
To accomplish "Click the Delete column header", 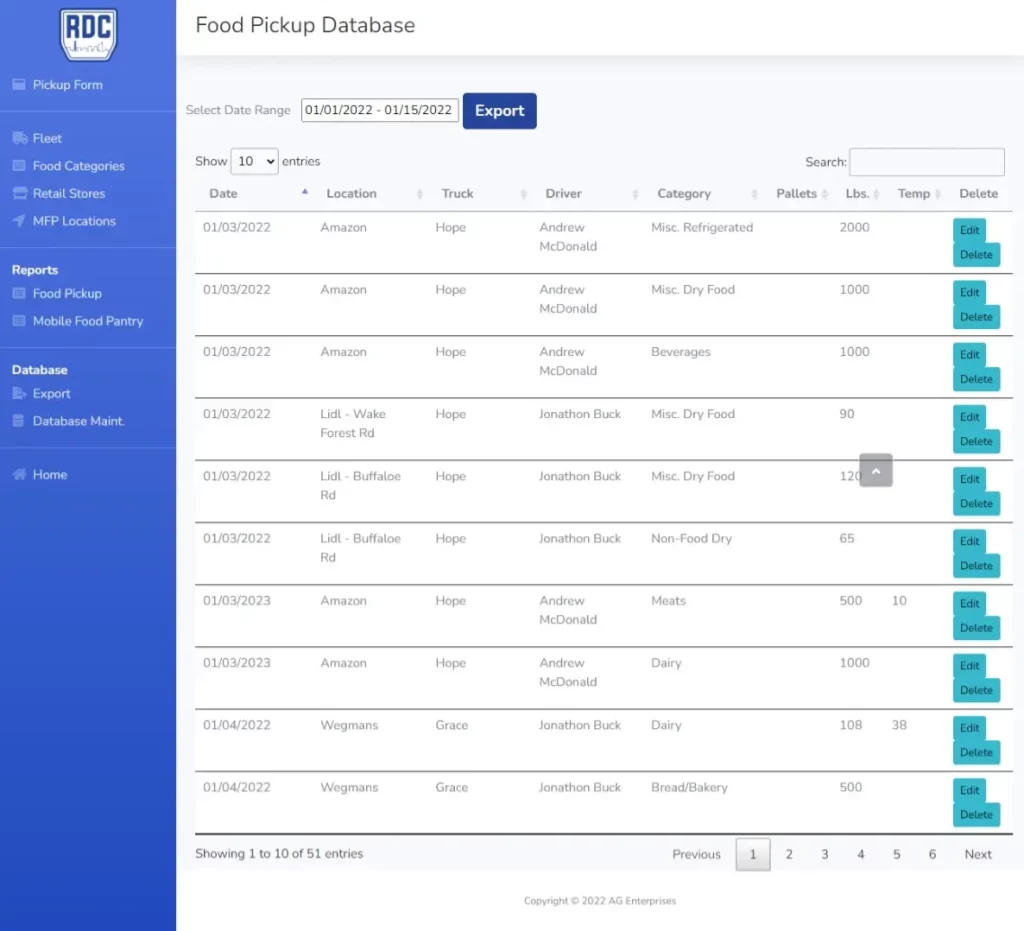I will tap(978, 194).
